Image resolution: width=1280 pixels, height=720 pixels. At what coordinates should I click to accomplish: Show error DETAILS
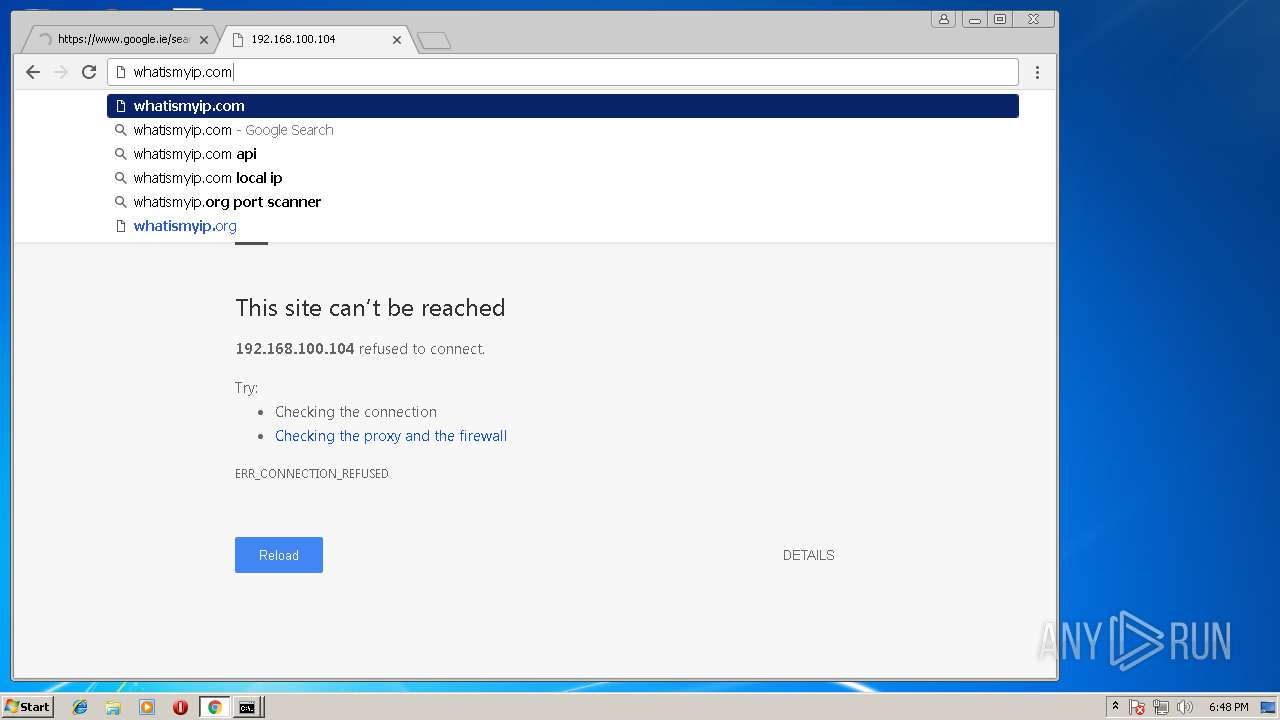(808, 555)
